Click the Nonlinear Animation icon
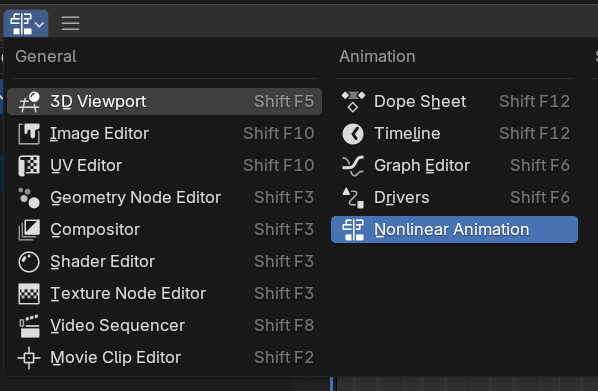The image size is (598, 391). coord(353,230)
